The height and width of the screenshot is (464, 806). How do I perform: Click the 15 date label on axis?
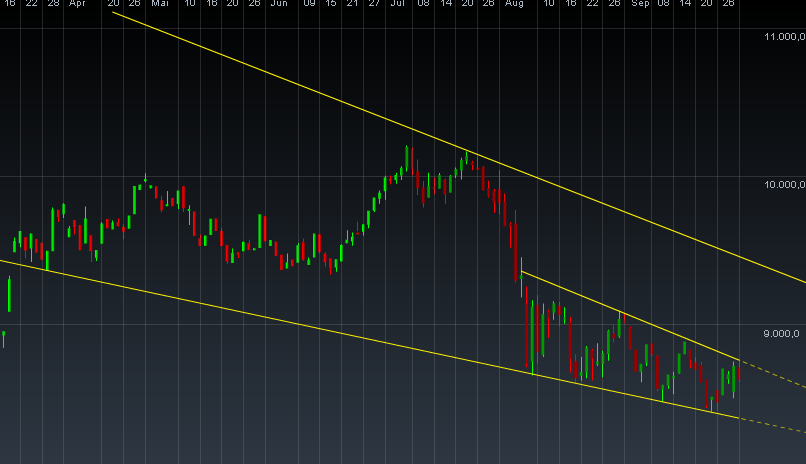[x=331, y=4]
